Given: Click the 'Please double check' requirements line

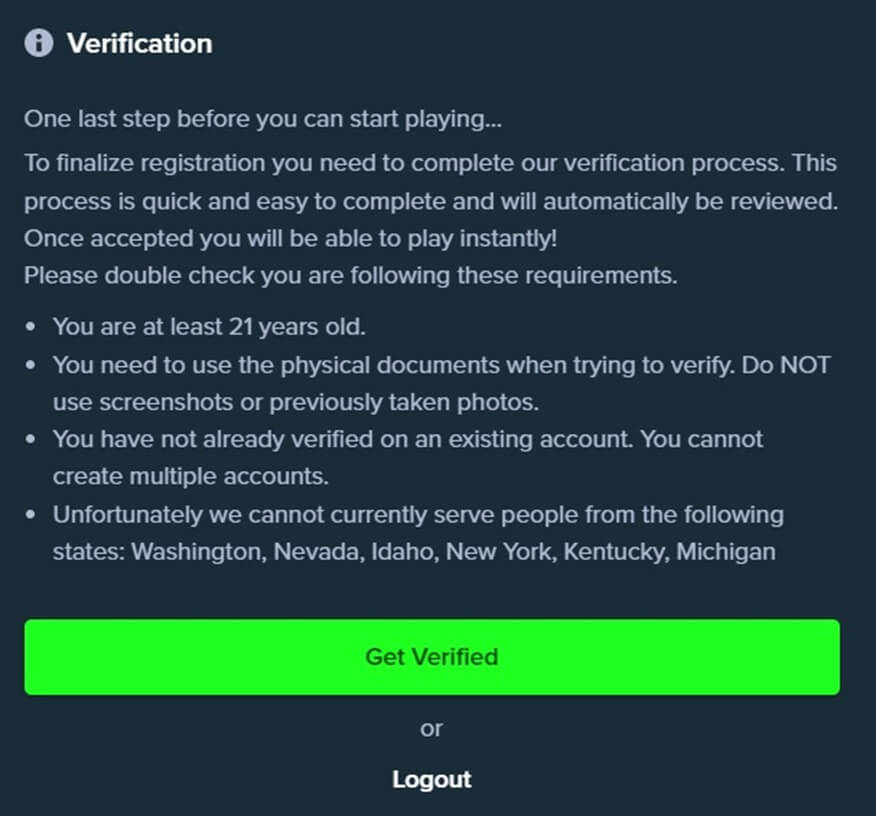Looking at the screenshot, I should click(351, 275).
